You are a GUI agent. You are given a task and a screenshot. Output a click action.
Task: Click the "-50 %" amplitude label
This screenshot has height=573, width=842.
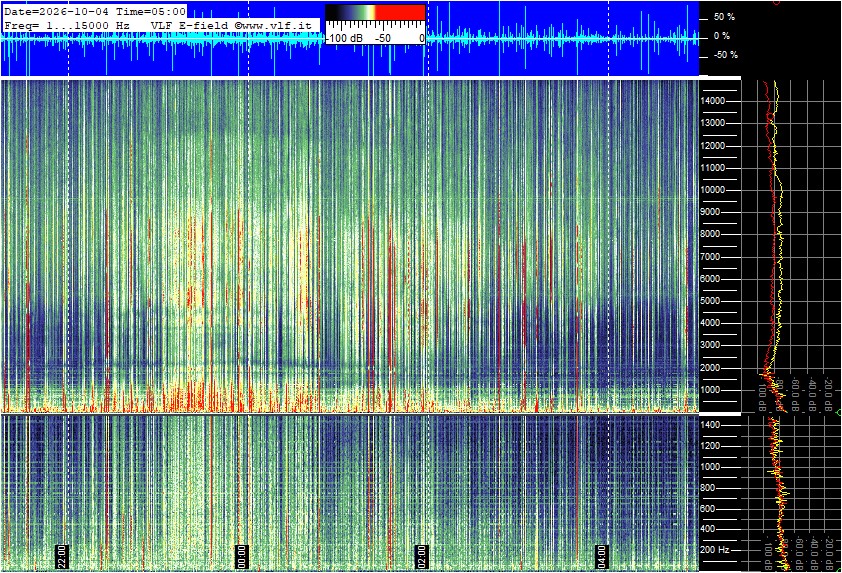coord(726,55)
